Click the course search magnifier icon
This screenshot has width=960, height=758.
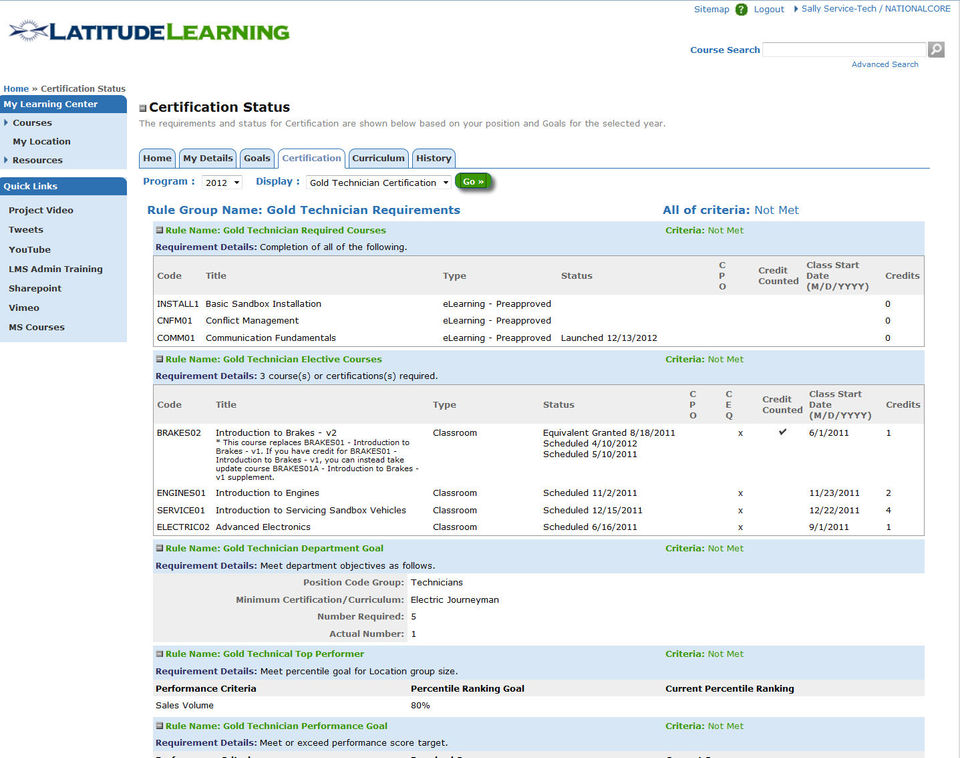[x=936, y=50]
